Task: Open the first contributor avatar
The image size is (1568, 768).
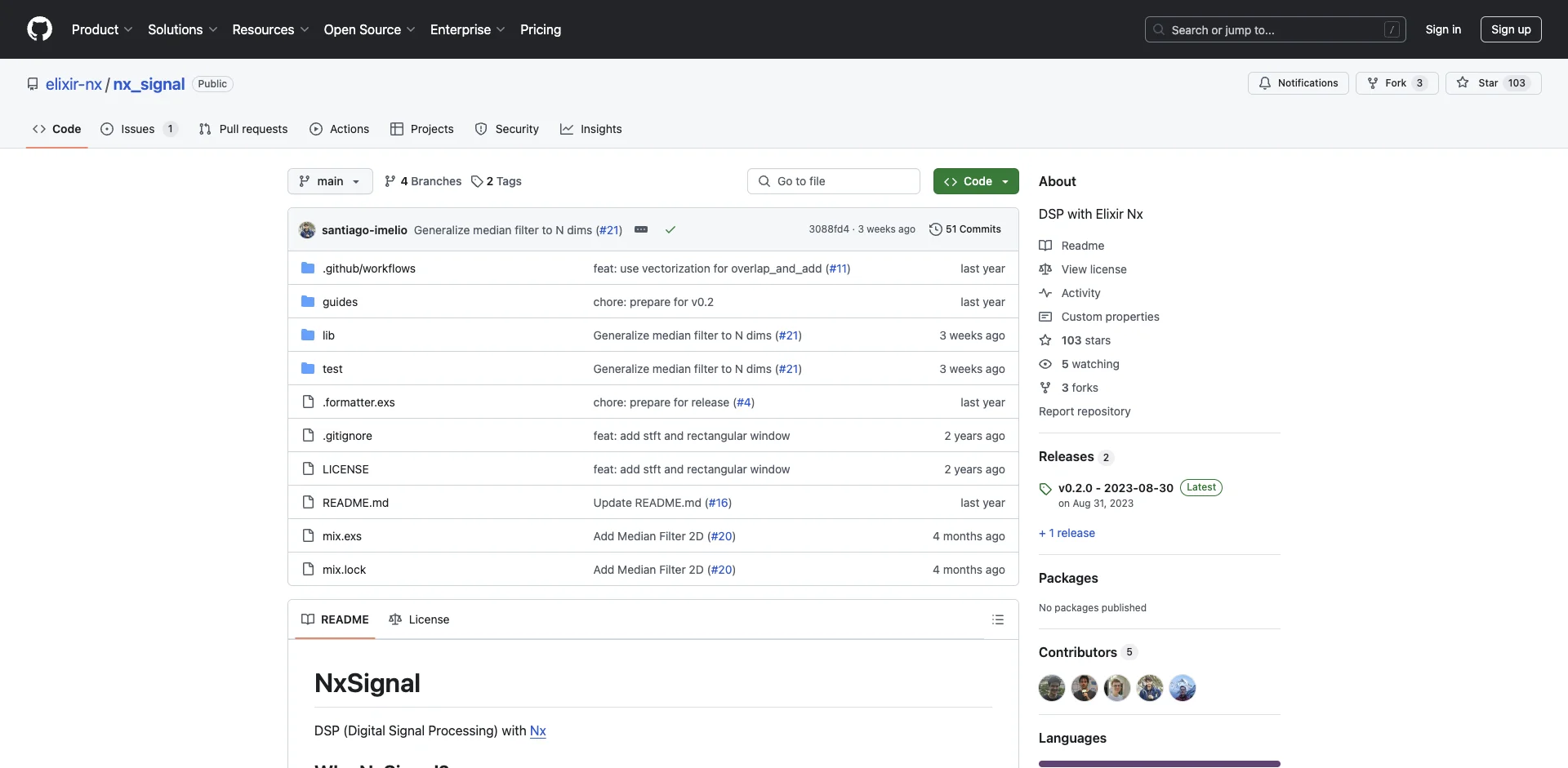Action: pos(1052,688)
